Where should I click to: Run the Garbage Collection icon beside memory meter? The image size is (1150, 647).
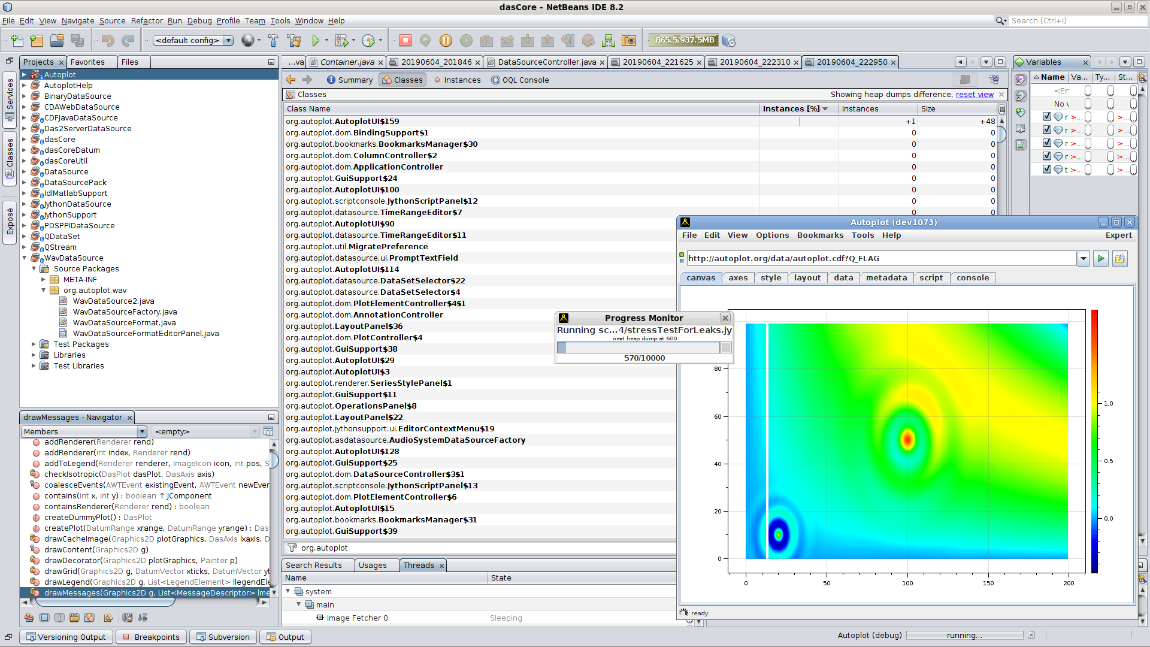pos(729,41)
